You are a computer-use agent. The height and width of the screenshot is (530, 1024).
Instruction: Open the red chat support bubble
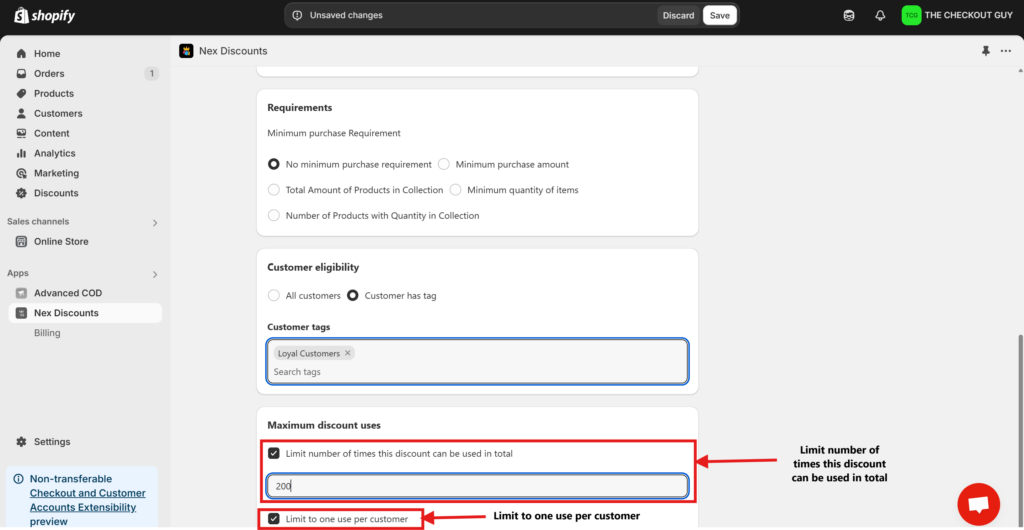pyautogui.click(x=979, y=503)
